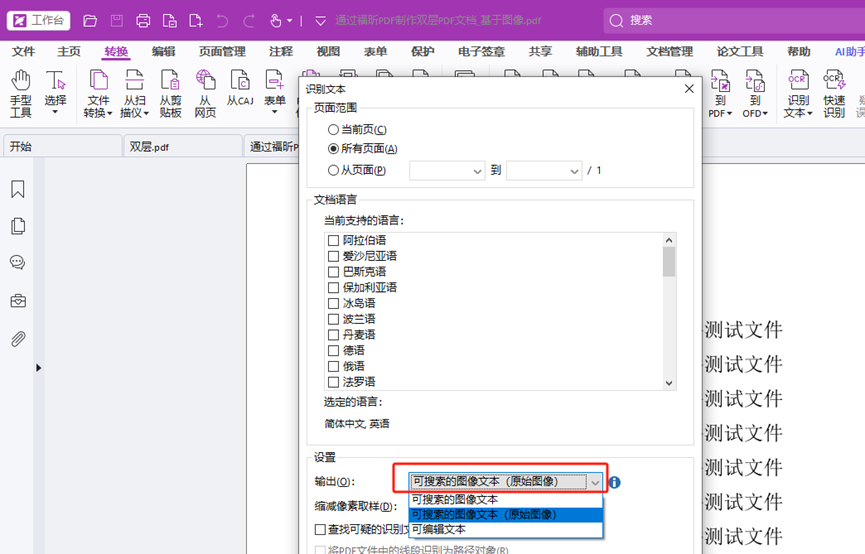This screenshot has height=554, width=865.
Task: Open the 识别文本 OCR tool
Action: coord(798,93)
